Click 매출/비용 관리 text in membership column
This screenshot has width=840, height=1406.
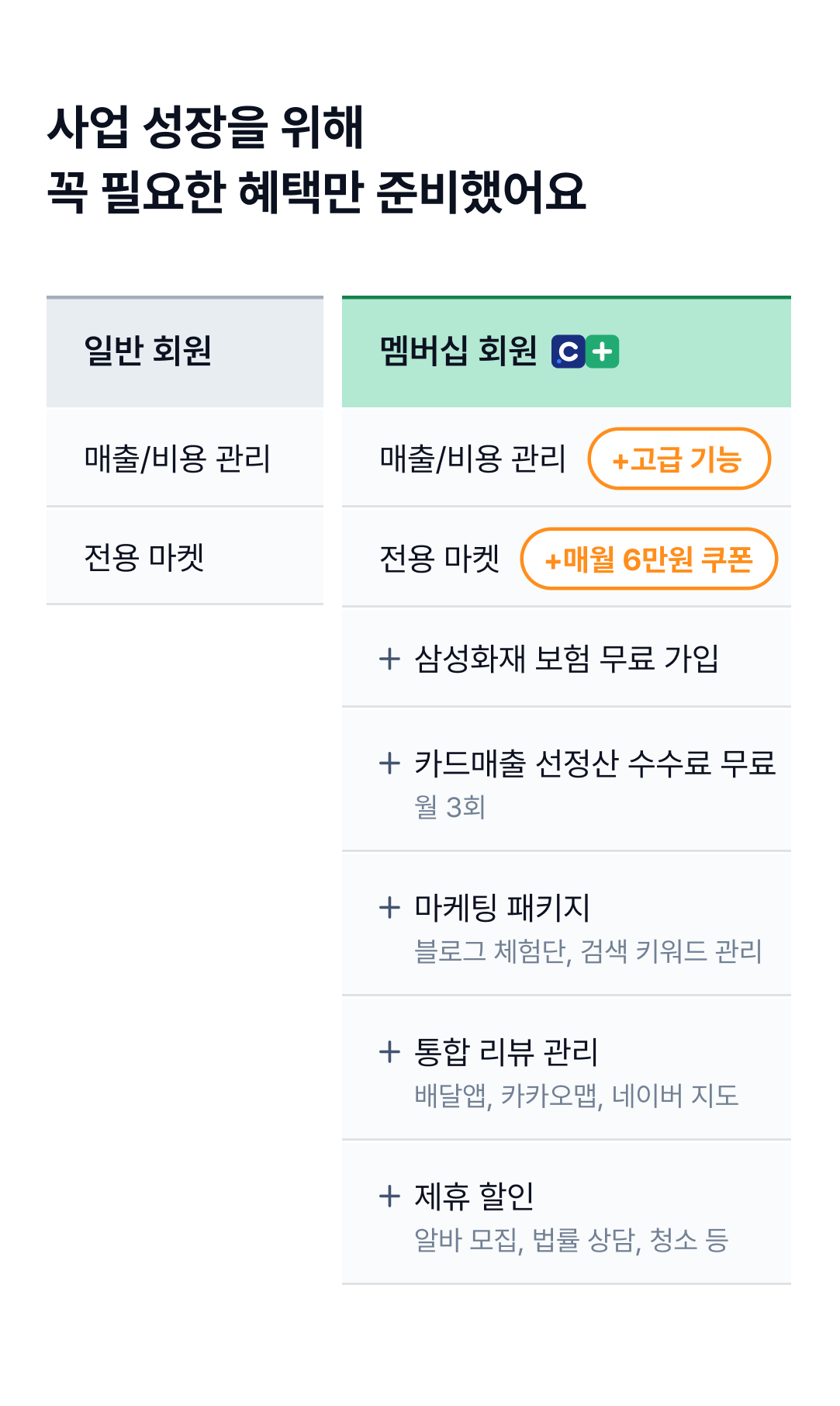coord(473,459)
